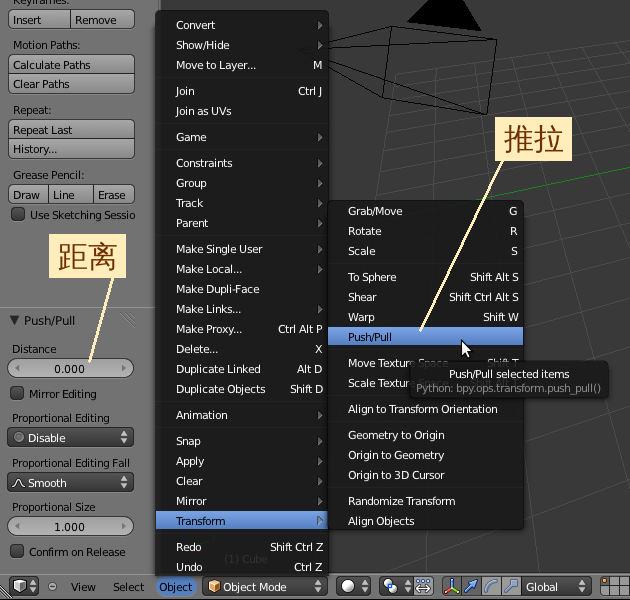Open the 3D View editor type selector
630x600 pixels.
(x=24, y=587)
